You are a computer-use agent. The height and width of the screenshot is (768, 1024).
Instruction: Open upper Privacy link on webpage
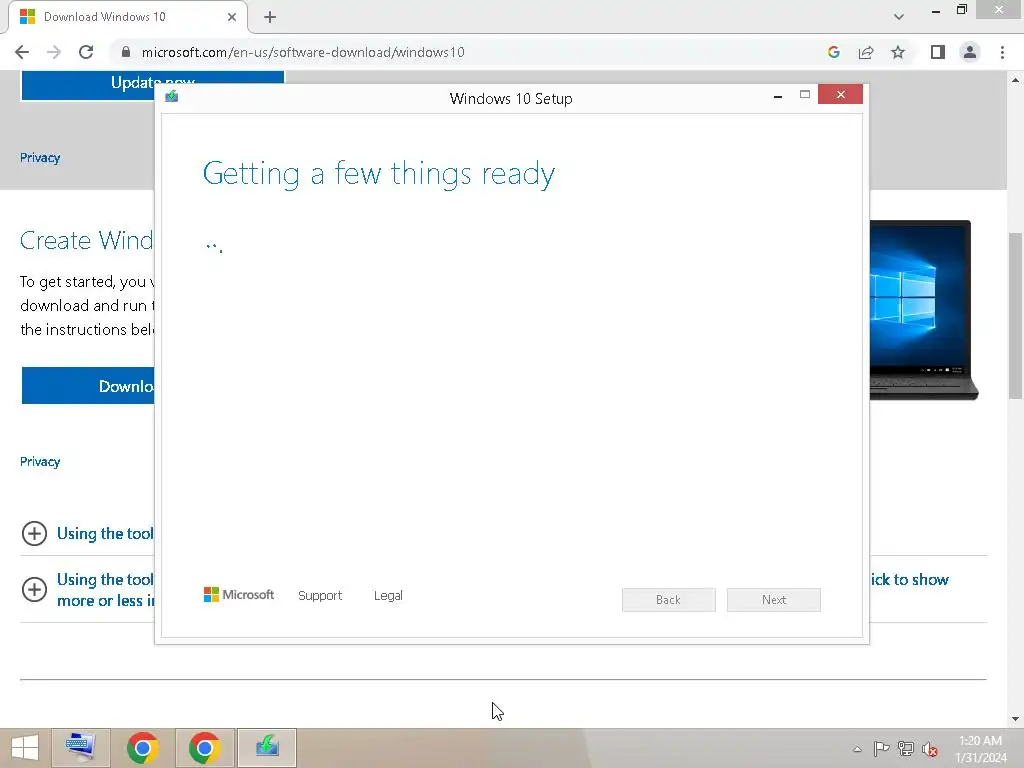coord(40,158)
